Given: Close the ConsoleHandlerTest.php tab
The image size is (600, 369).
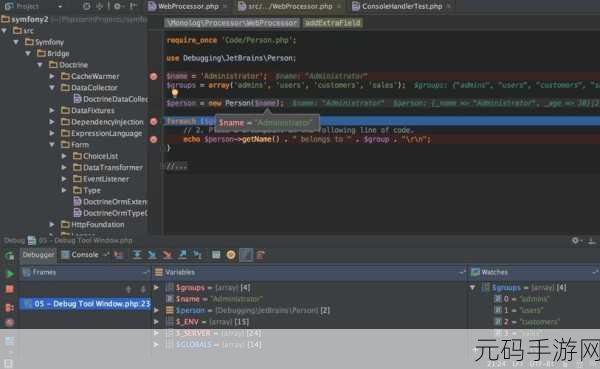Looking at the screenshot, I should coord(449,7).
